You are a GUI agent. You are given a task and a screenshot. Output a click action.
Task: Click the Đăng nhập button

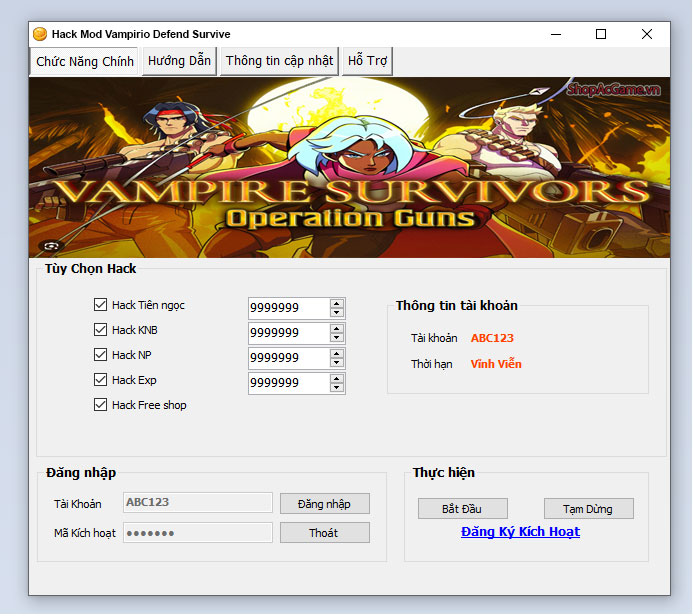(324, 504)
